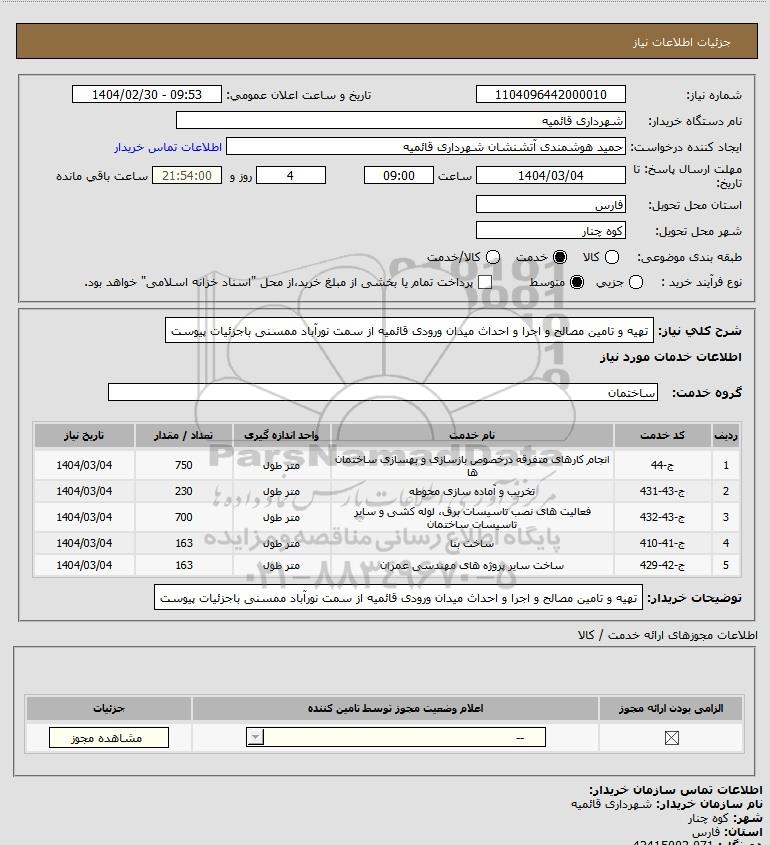
Task: Open the اطلاعات تماس خریدار link
Action: pyautogui.click(x=168, y=147)
